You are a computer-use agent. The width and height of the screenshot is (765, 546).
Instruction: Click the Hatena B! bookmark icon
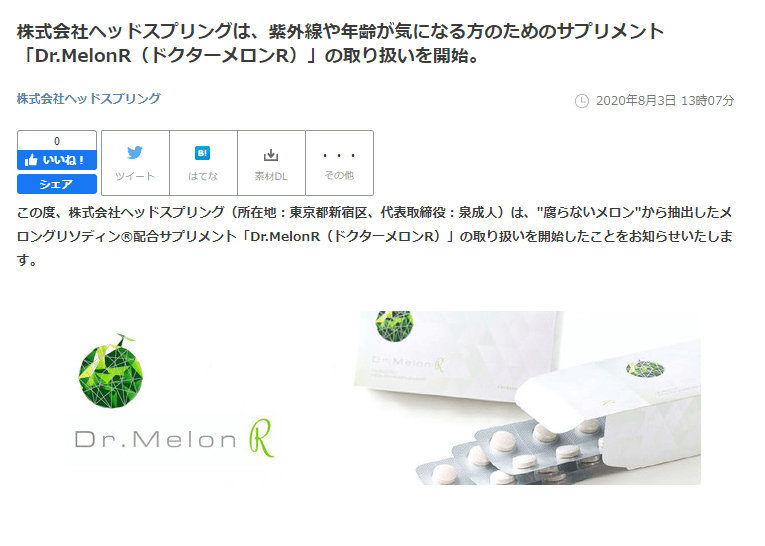coord(202,153)
